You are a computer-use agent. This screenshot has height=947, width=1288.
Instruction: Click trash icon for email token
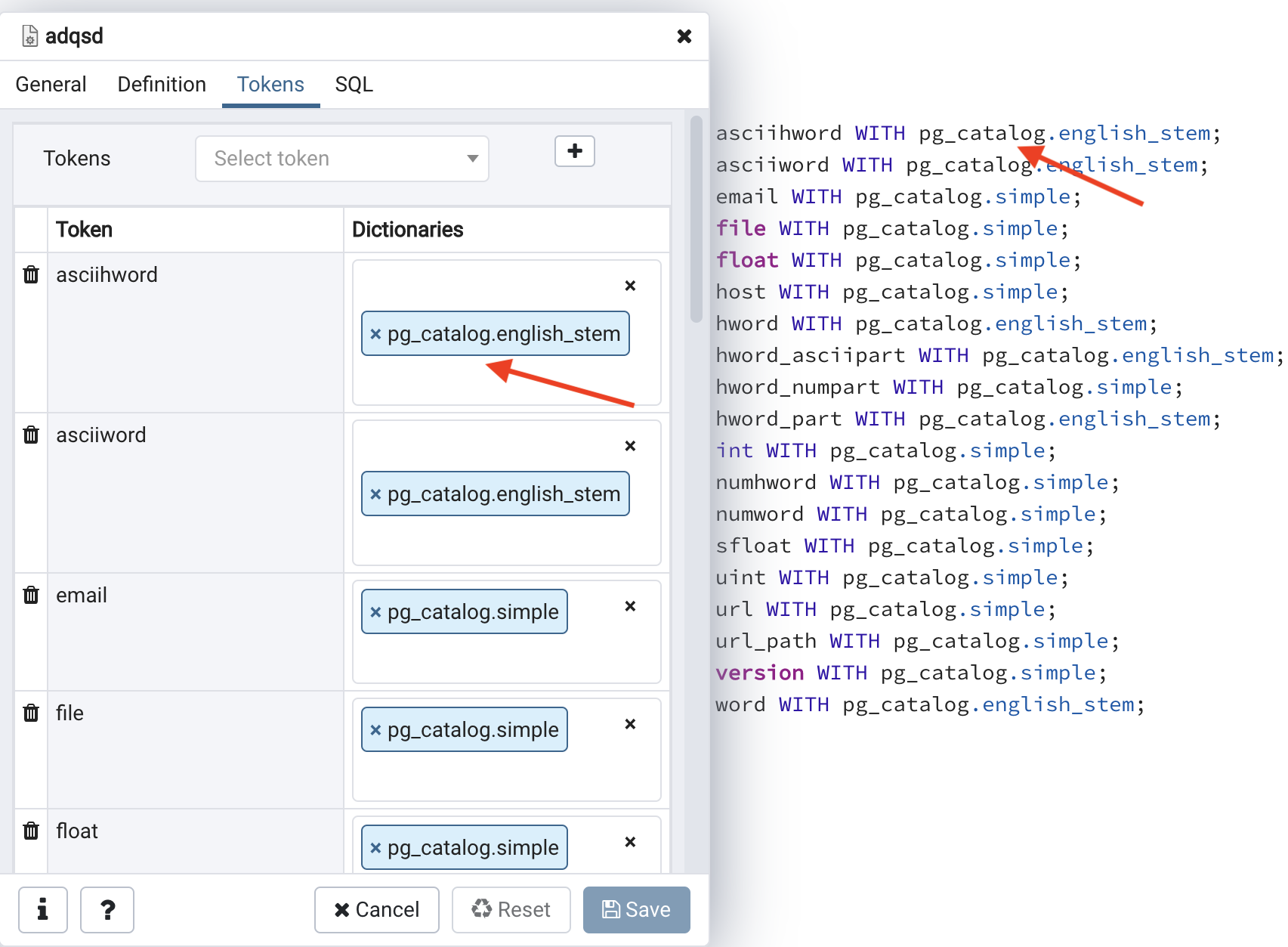31,596
